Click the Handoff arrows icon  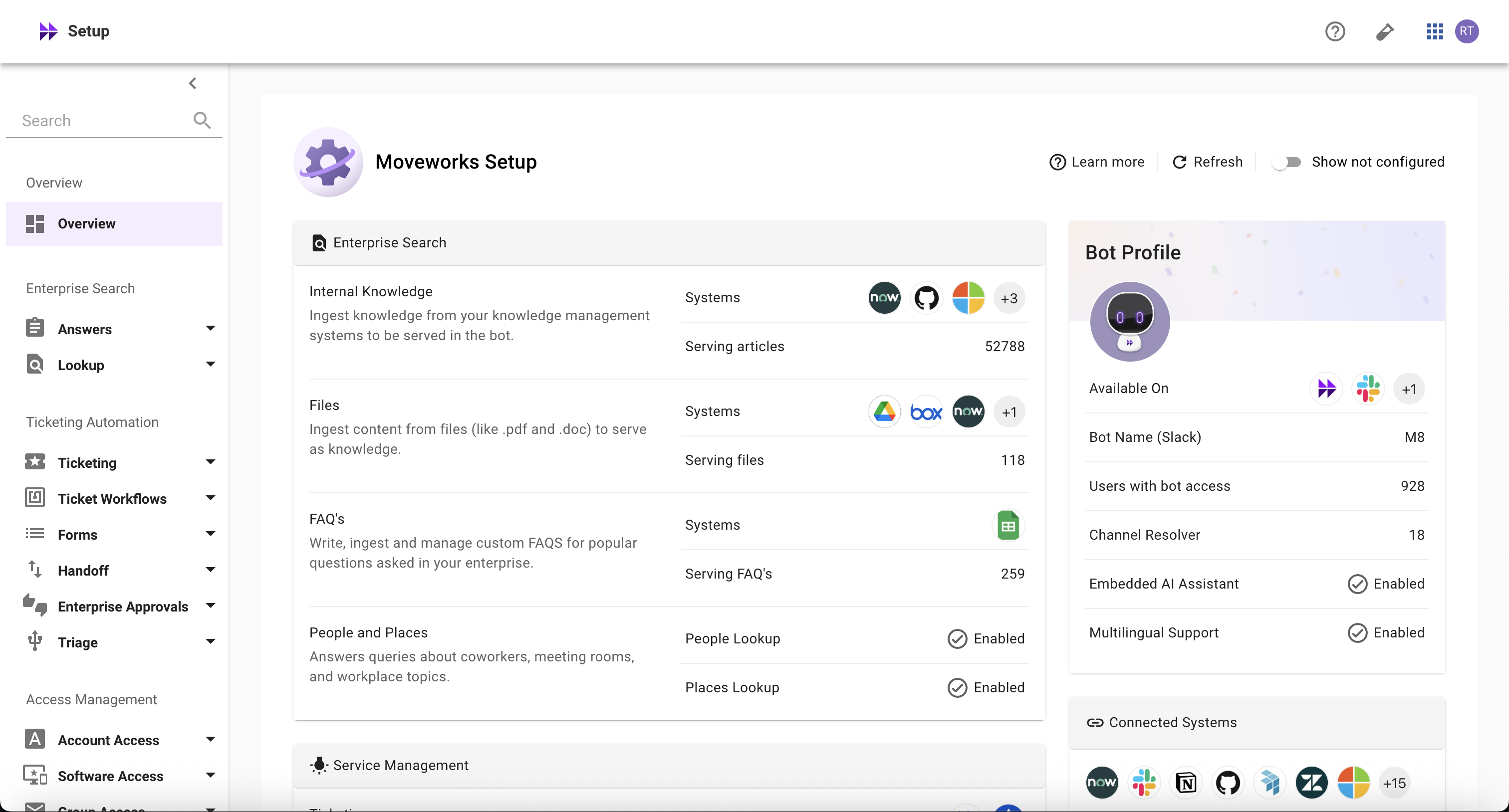click(x=35, y=569)
